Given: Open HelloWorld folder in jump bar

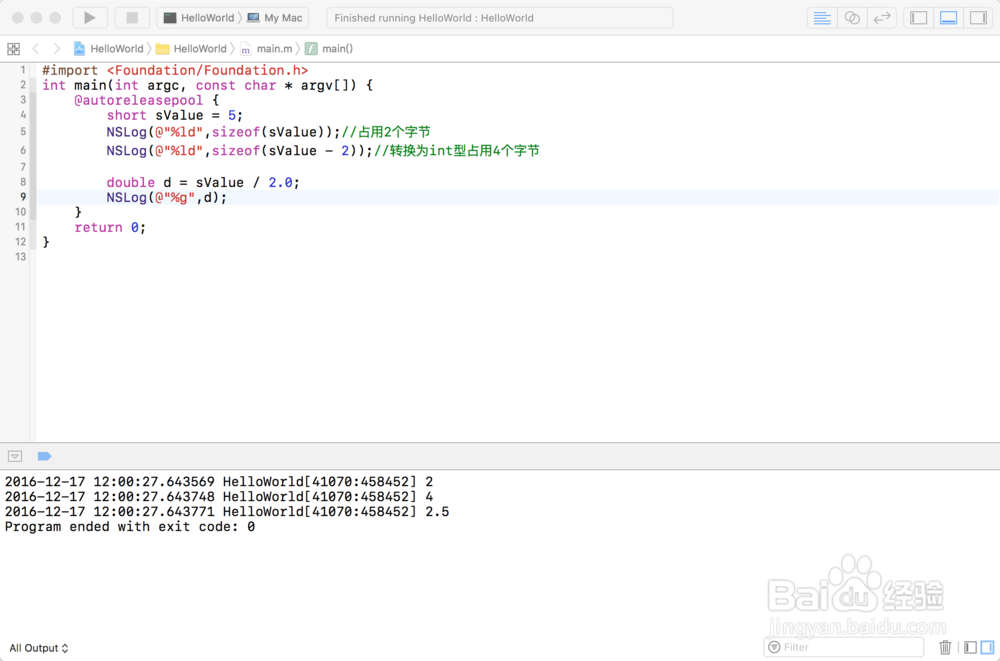Looking at the screenshot, I should 191,48.
